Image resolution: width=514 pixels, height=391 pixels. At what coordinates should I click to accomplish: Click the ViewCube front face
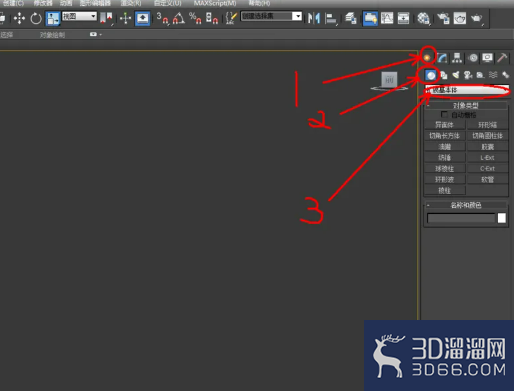(389, 80)
